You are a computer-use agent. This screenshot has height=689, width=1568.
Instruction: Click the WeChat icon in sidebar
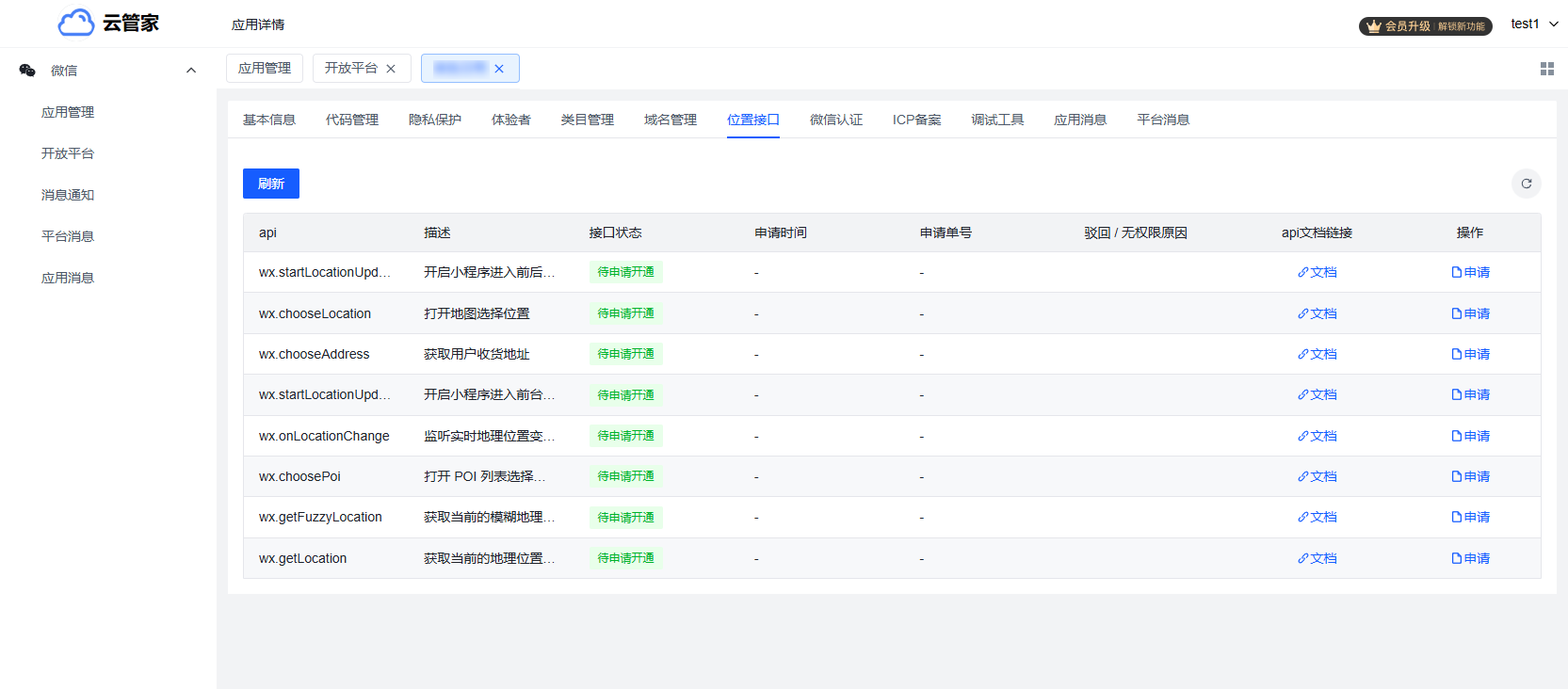(27, 71)
